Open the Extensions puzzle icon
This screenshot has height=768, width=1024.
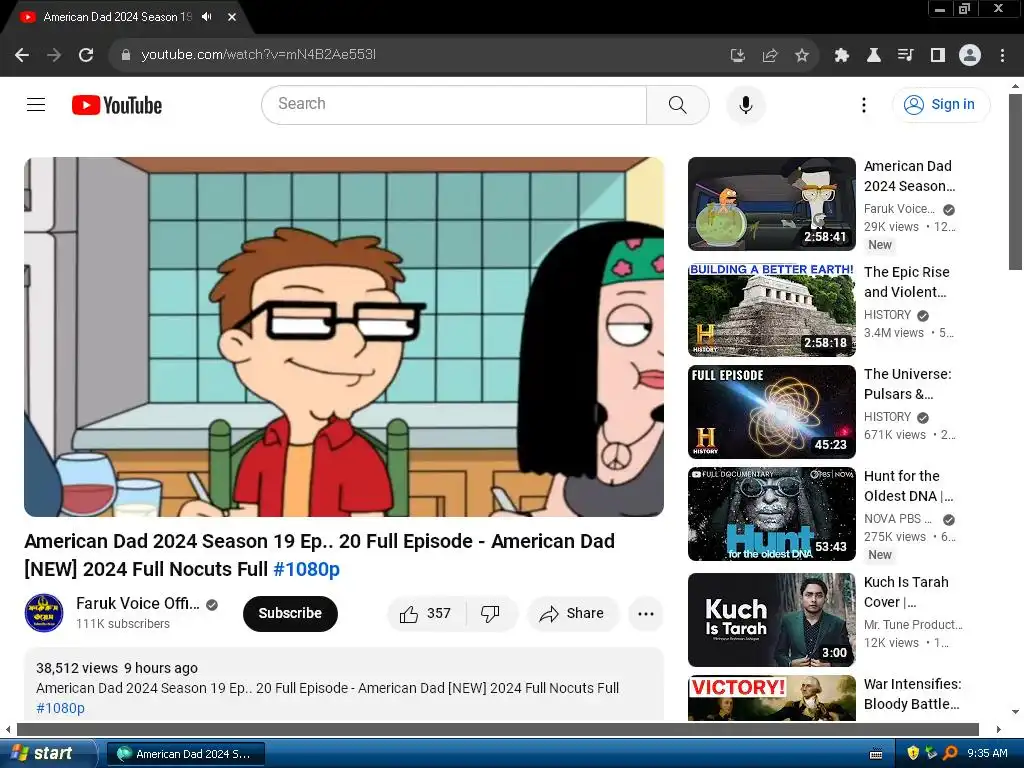pos(842,55)
